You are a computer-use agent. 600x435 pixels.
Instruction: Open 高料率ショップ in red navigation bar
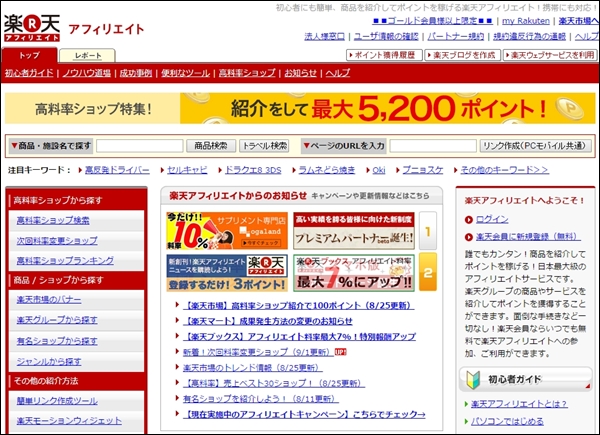[247, 73]
